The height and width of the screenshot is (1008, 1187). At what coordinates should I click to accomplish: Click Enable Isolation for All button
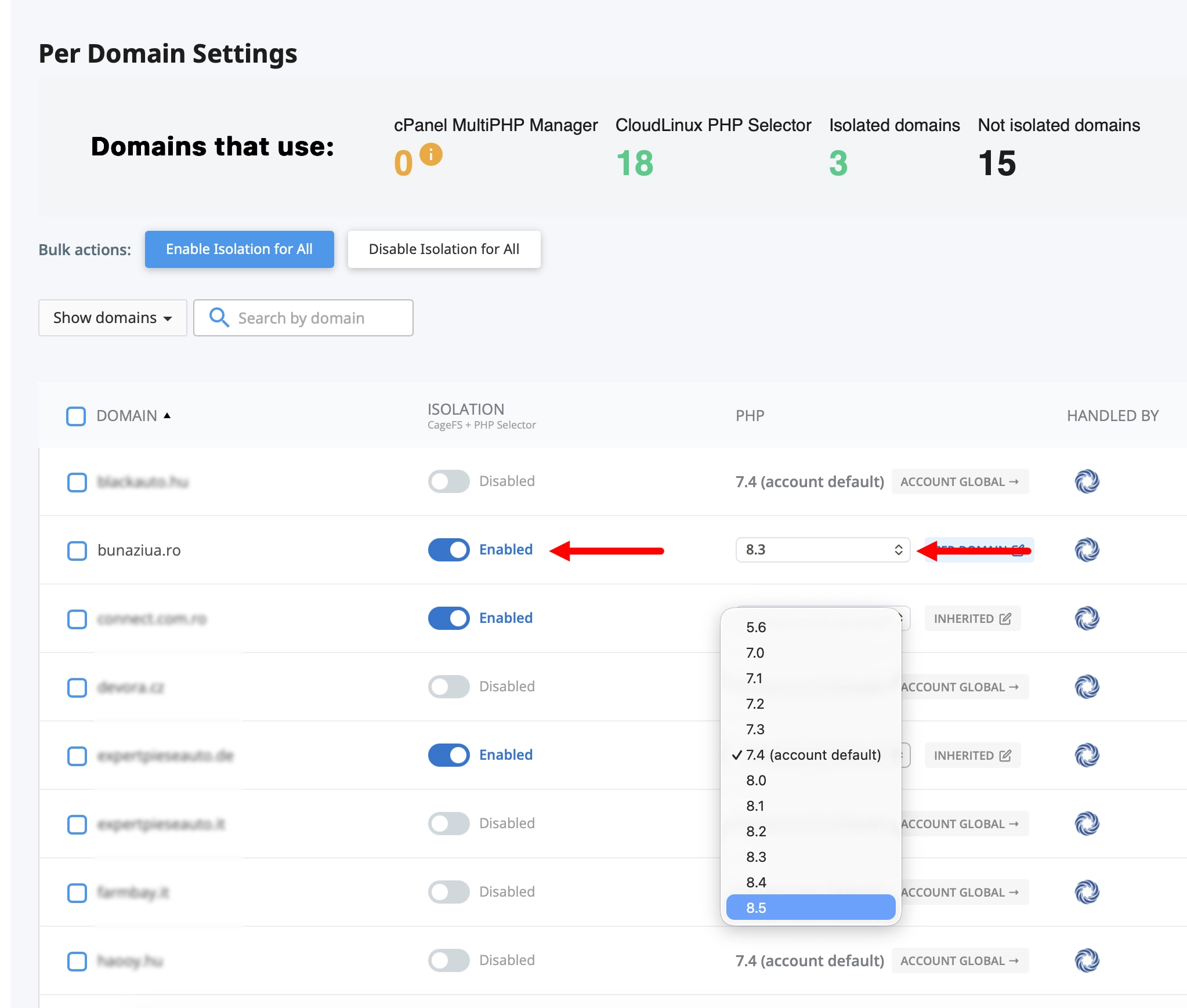pyautogui.click(x=239, y=249)
